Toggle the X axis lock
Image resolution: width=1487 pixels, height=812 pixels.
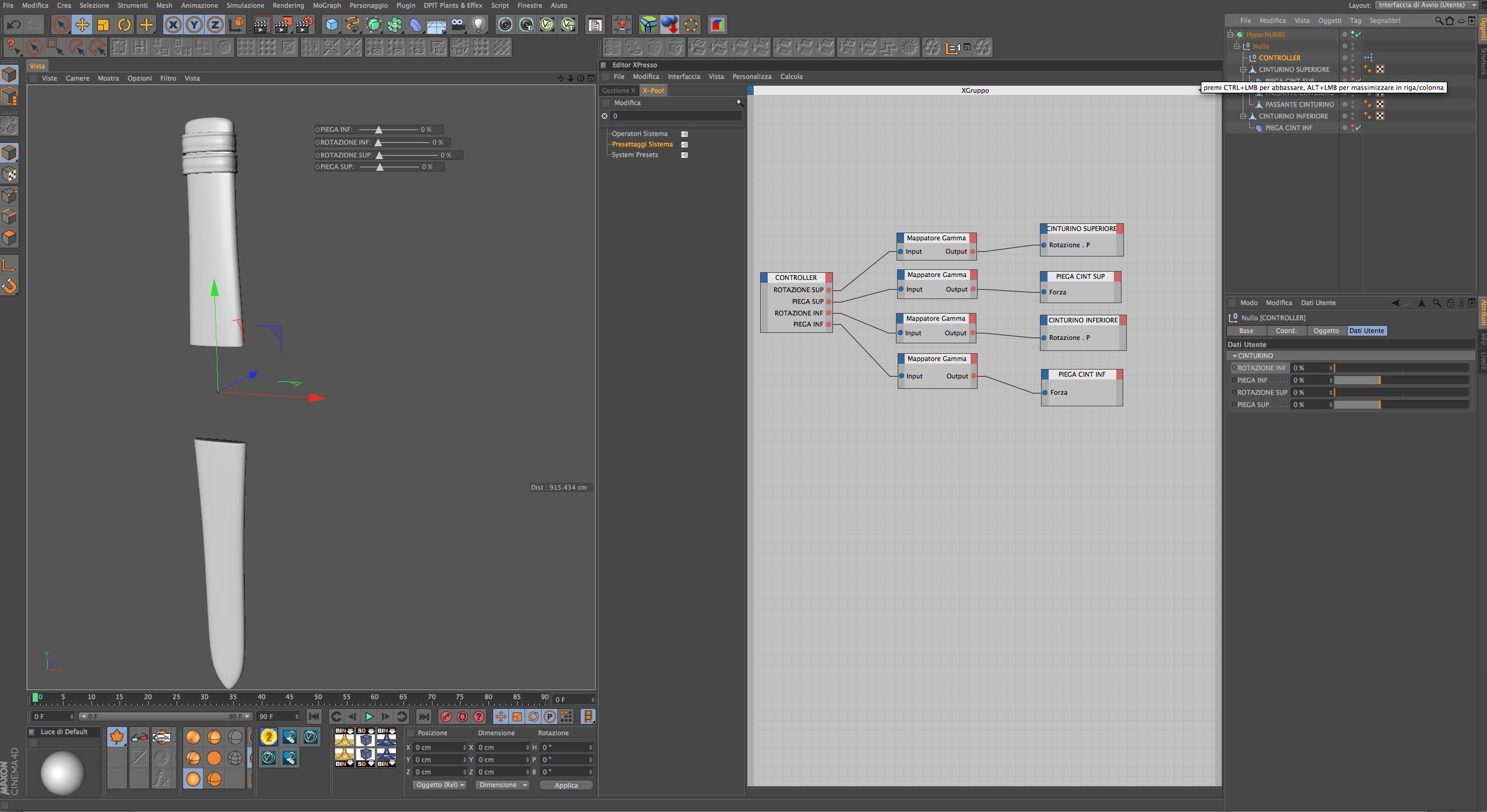pyautogui.click(x=173, y=24)
